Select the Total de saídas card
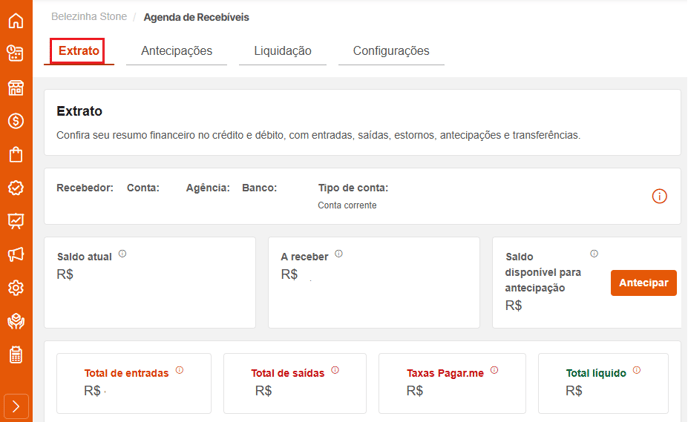688x422 pixels. tap(295, 383)
